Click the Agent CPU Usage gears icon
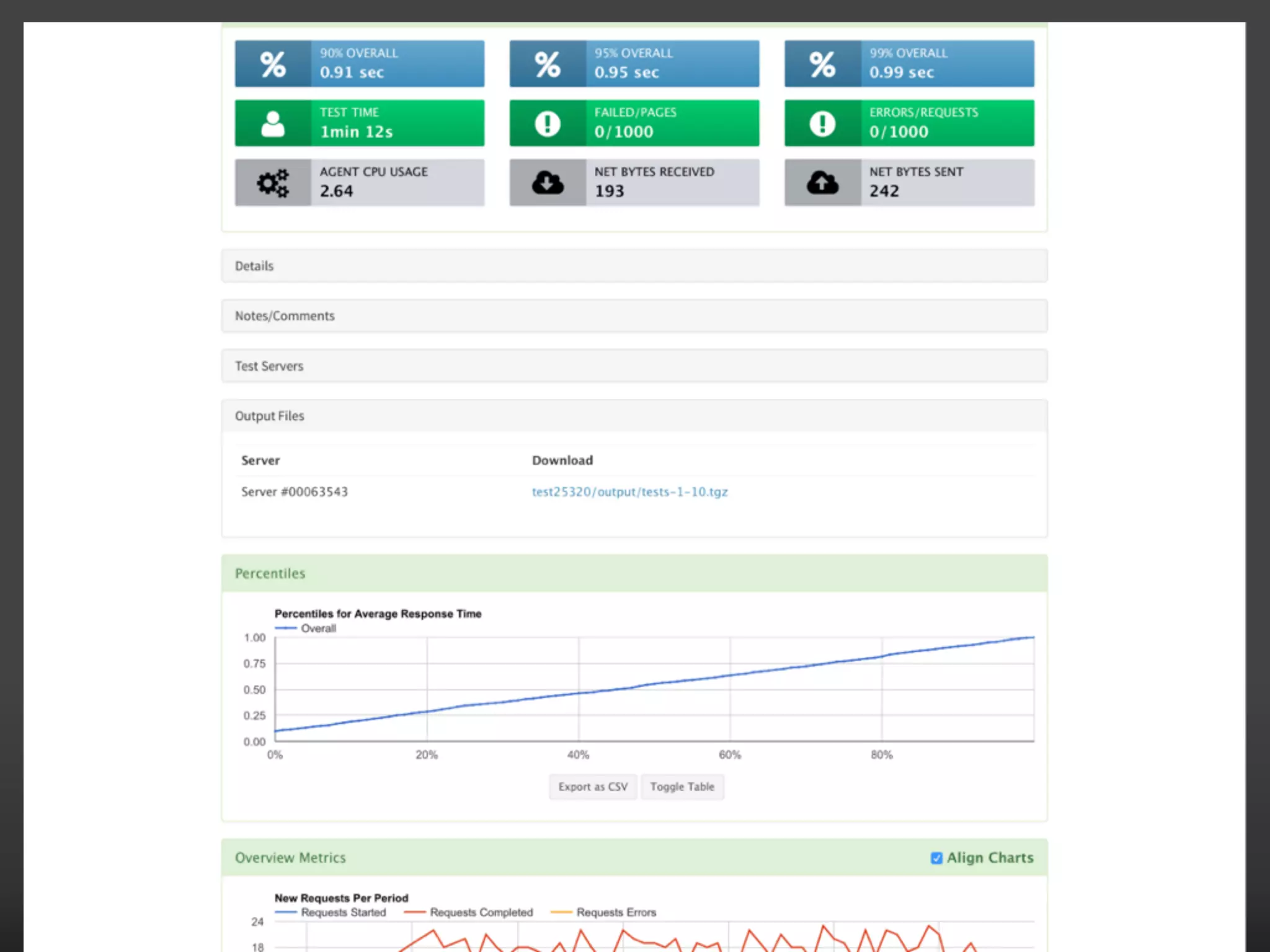1270x952 pixels. pos(273,183)
